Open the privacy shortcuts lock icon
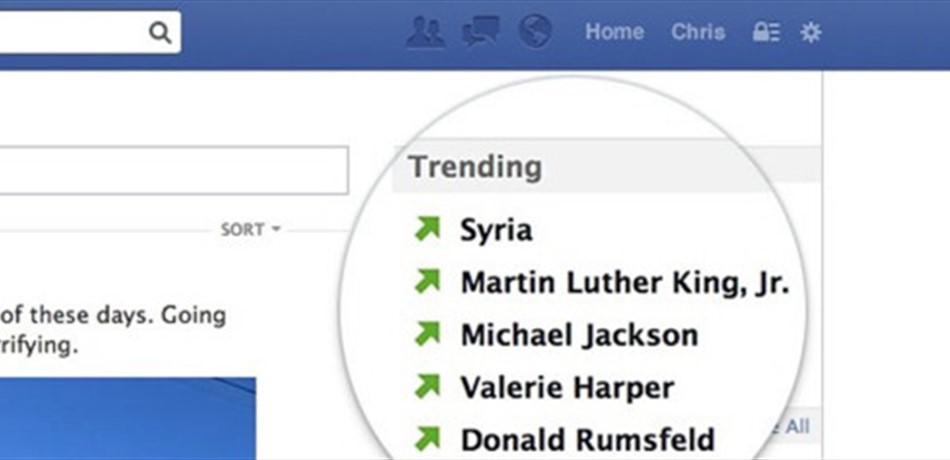 [x=766, y=32]
